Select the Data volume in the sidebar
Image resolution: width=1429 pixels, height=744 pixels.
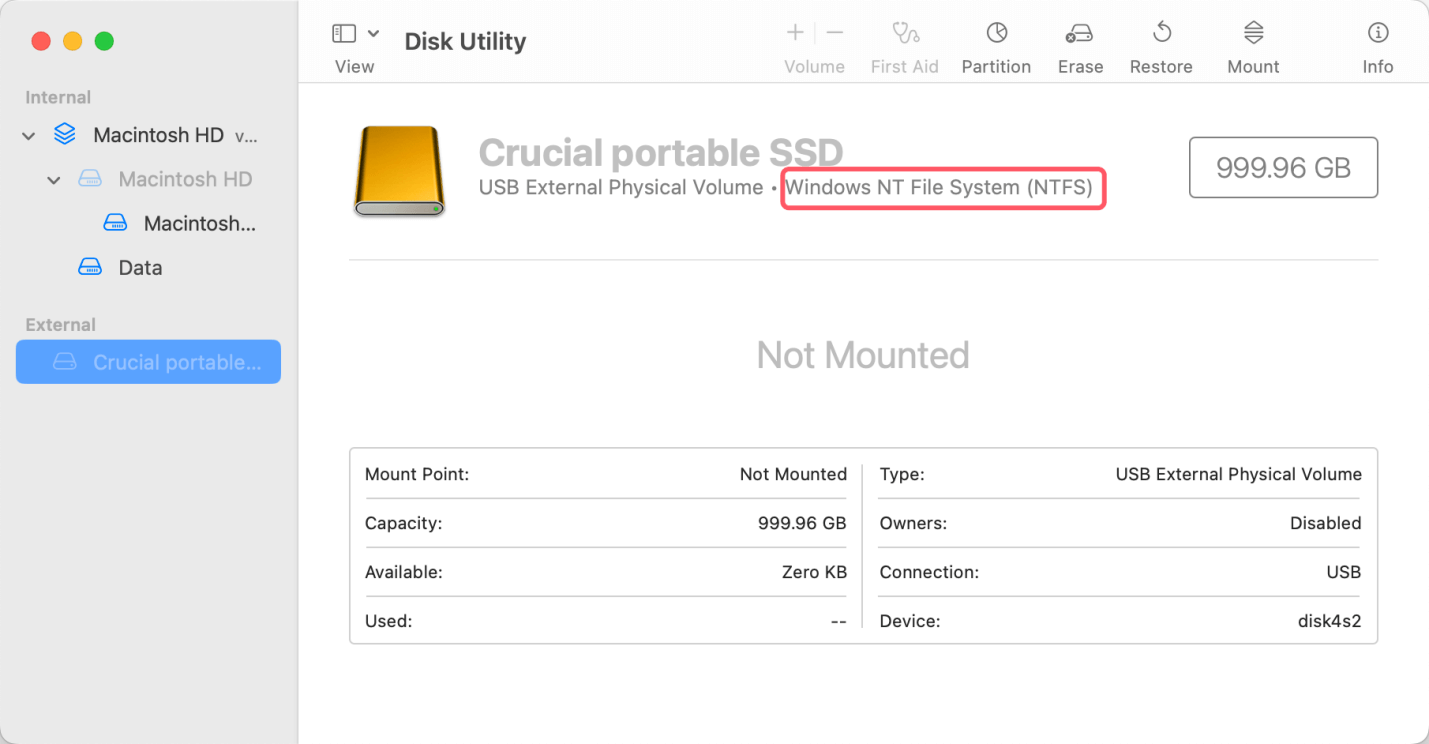click(140, 267)
